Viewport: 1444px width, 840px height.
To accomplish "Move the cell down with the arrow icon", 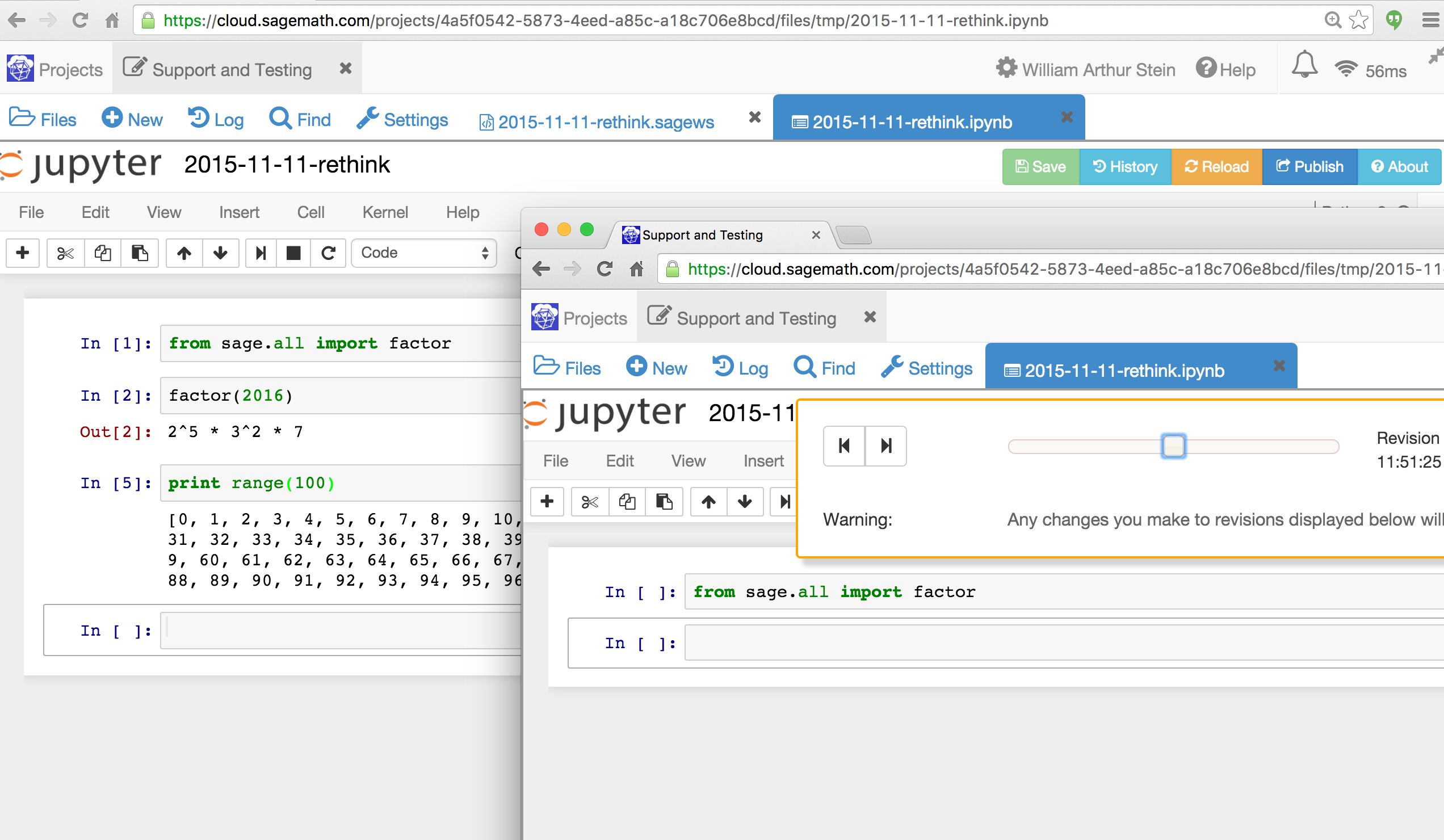I will click(x=220, y=253).
